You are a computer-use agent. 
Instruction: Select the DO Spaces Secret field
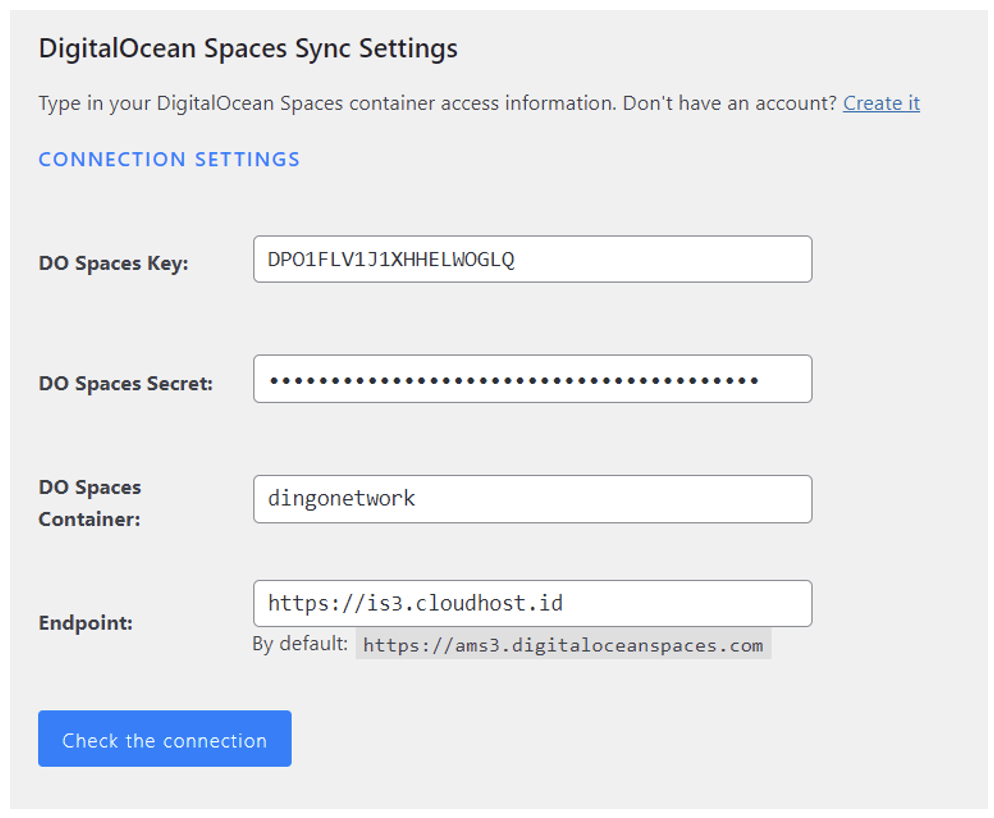(x=530, y=379)
